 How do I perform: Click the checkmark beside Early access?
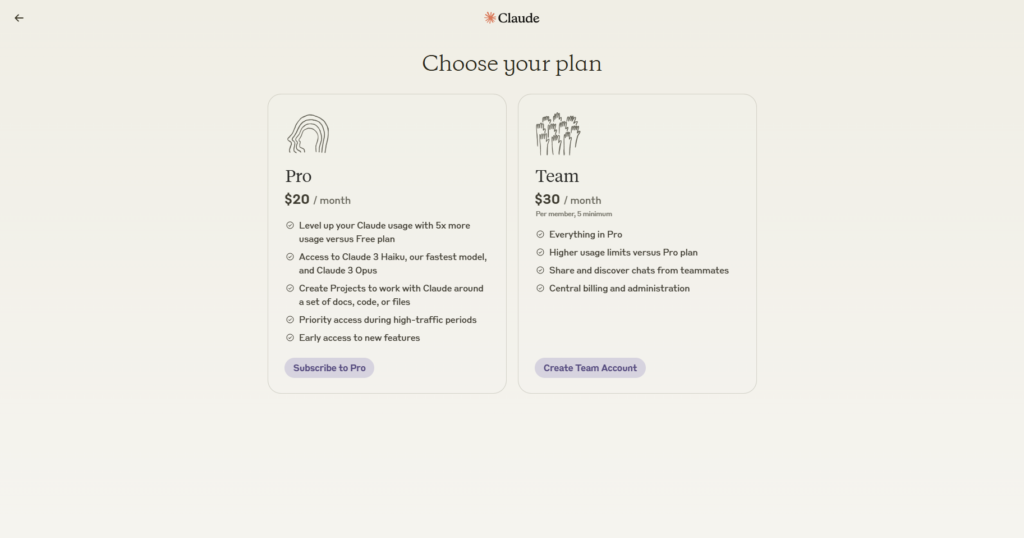coord(290,338)
